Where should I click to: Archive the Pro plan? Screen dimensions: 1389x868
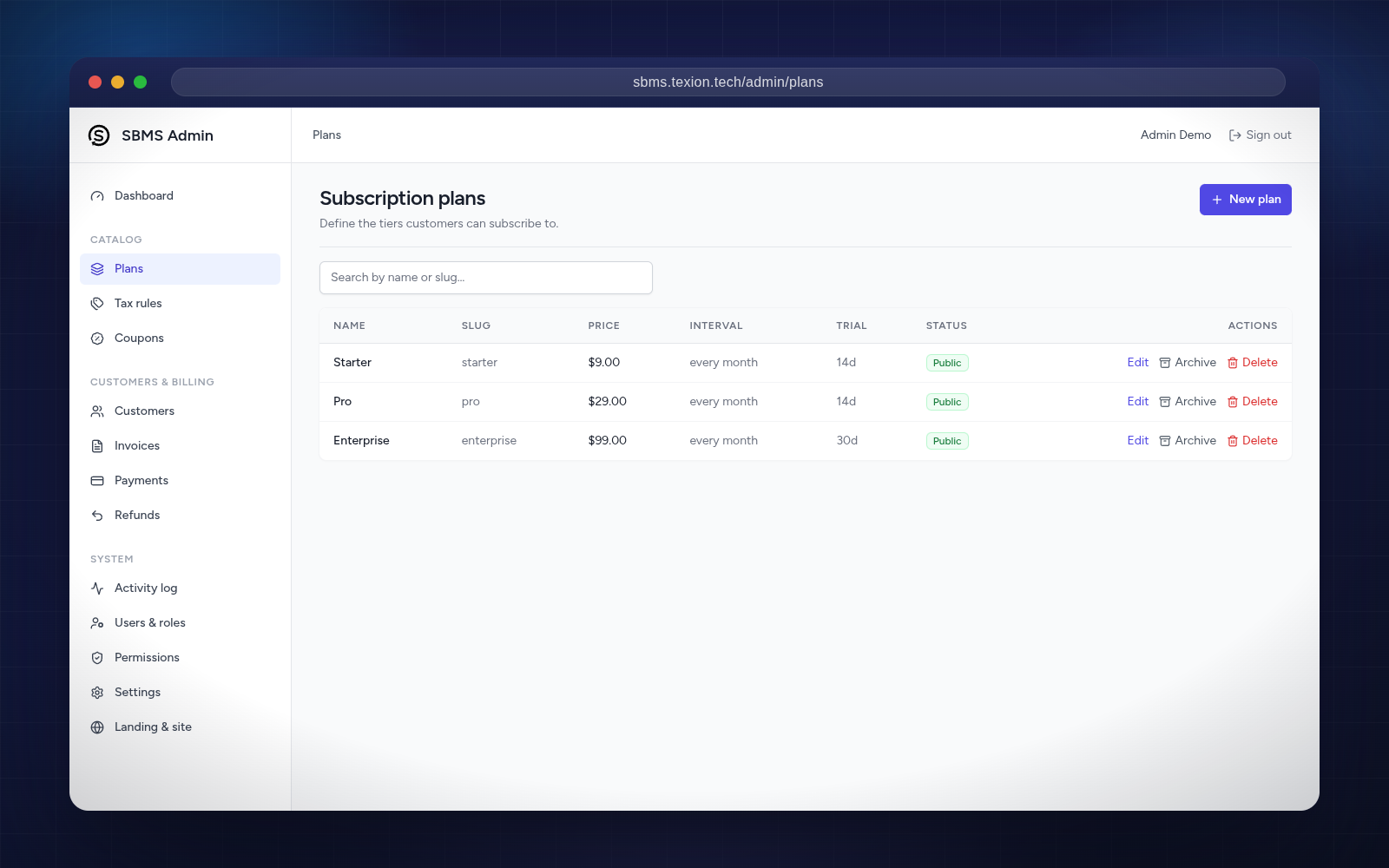(x=1188, y=402)
